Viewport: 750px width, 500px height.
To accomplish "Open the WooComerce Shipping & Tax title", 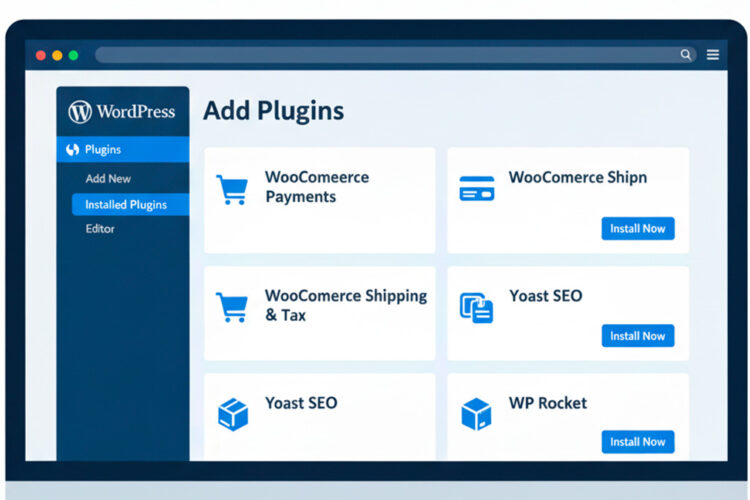I will coord(345,305).
